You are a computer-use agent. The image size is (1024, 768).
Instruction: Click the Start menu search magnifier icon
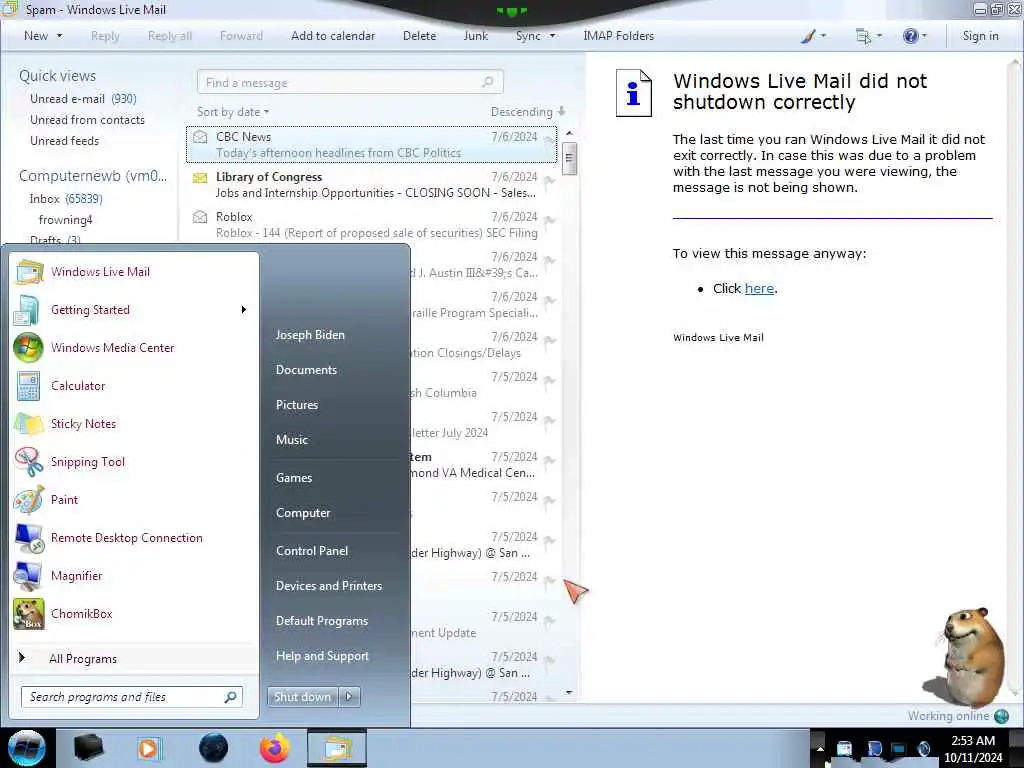coord(230,697)
